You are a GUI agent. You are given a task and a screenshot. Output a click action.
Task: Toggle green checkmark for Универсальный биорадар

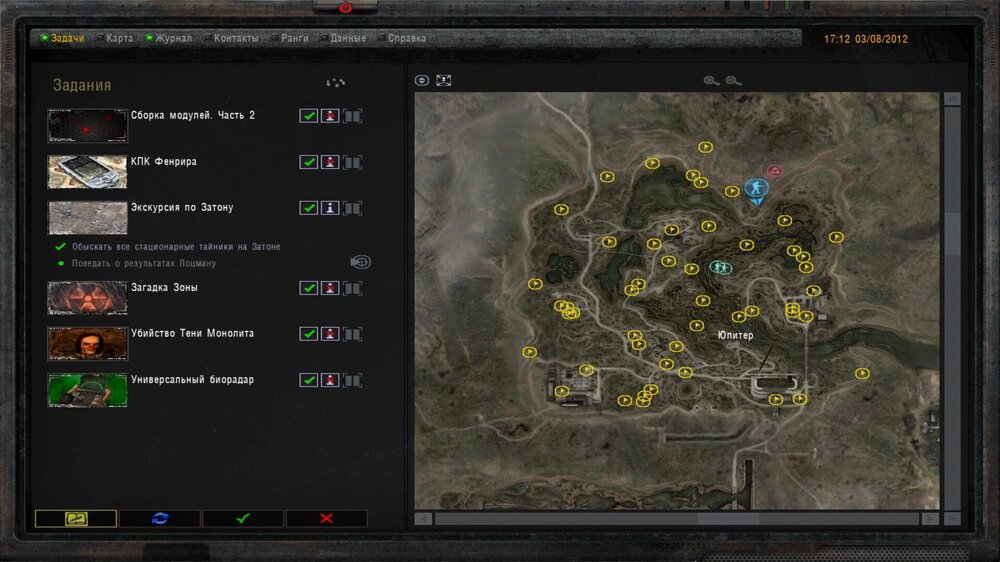(309, 380)
